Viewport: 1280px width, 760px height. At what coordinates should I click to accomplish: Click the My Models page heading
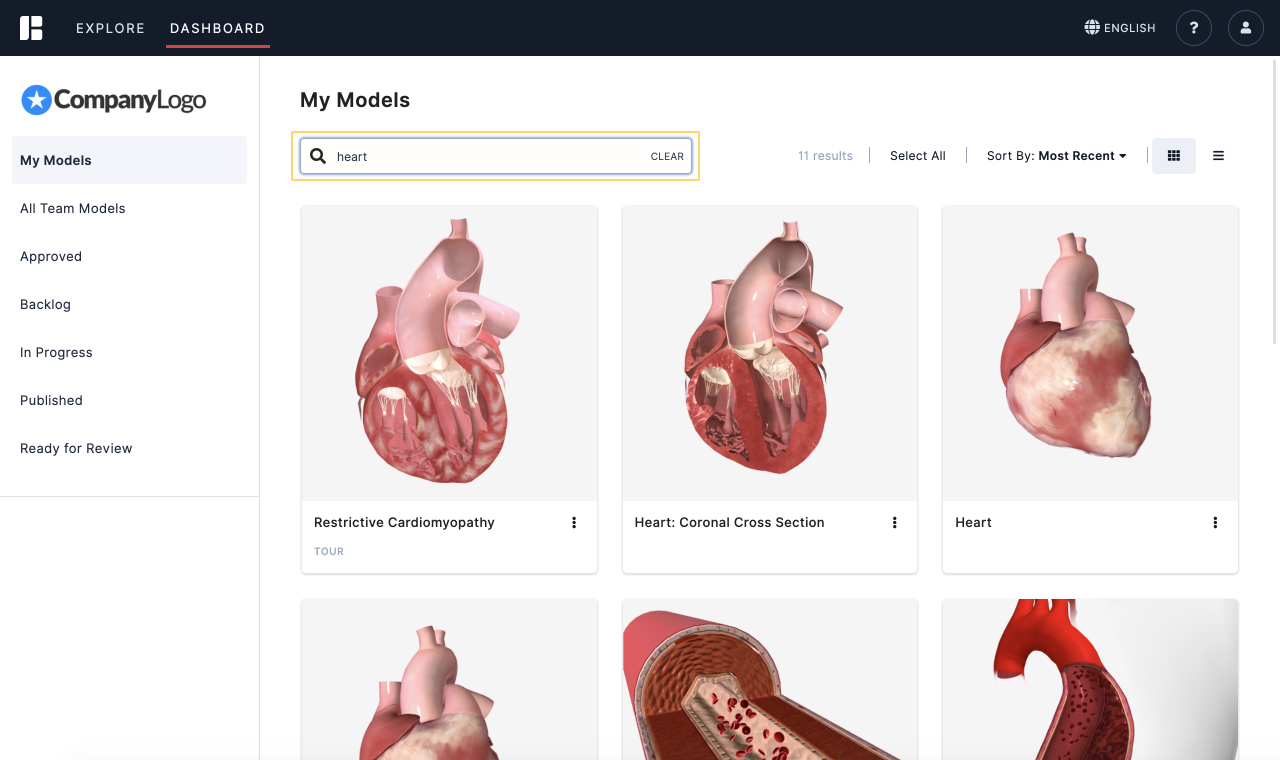(x=355, y=100)
